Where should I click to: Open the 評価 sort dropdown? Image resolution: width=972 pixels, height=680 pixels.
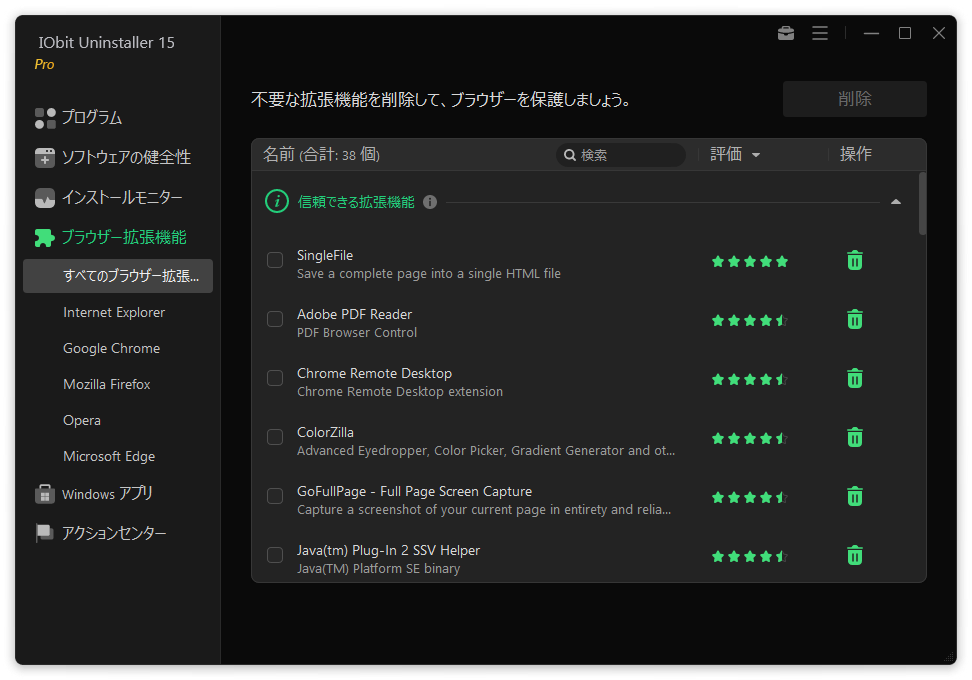click(735, 155)
